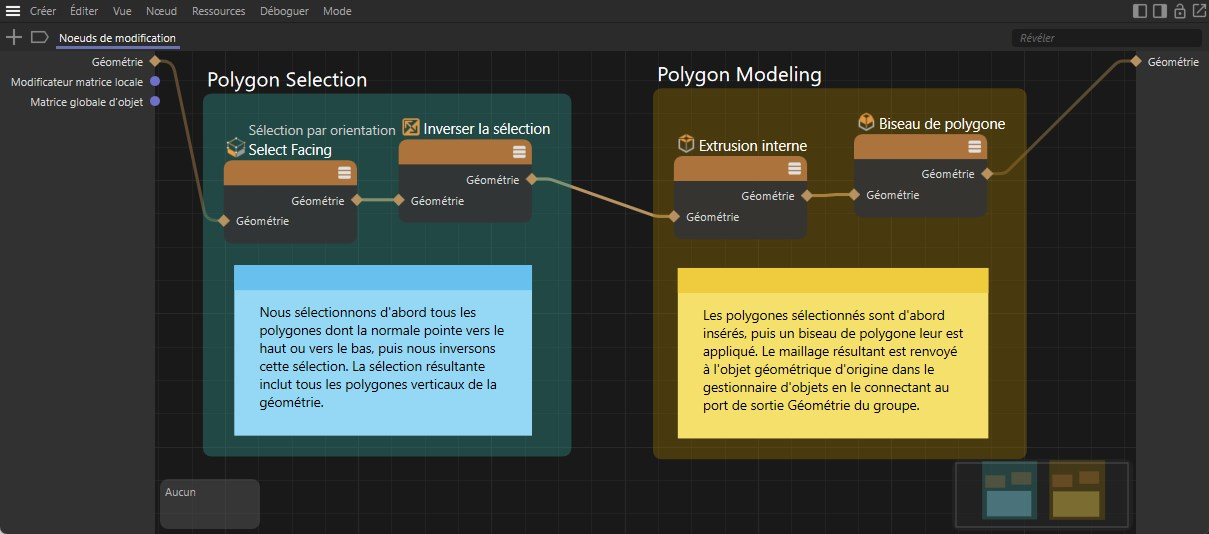
Task: Open the hamburger menu icon
Action: [x=13, y=11]
